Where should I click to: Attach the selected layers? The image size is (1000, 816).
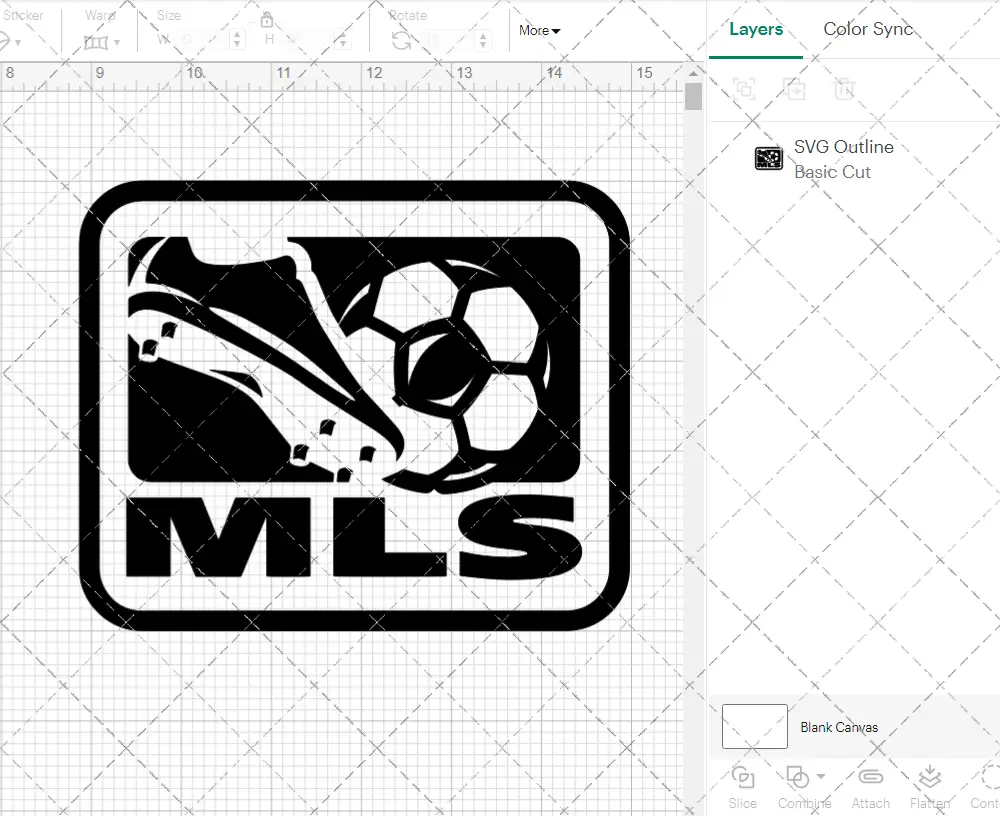tap(870, 785)
